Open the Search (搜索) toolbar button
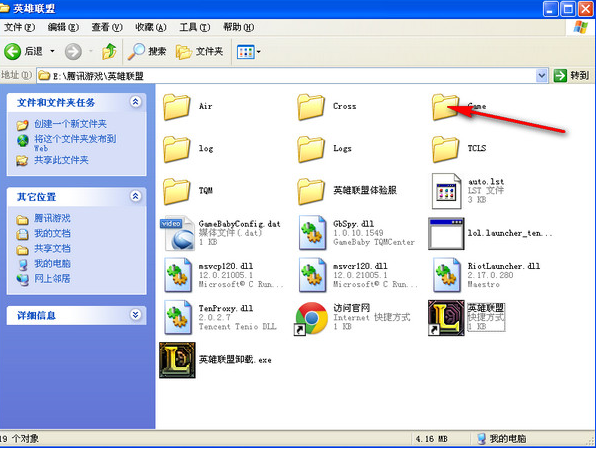 click(x=148, y=51)
